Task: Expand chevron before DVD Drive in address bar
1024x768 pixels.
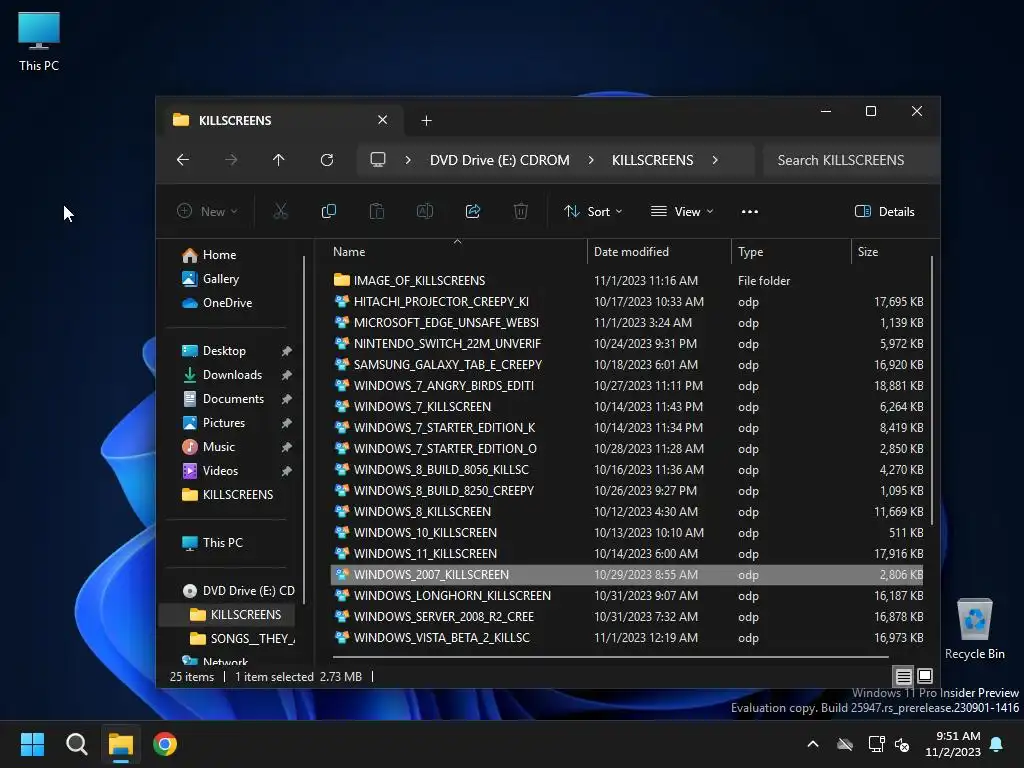Action: point(408,160)
